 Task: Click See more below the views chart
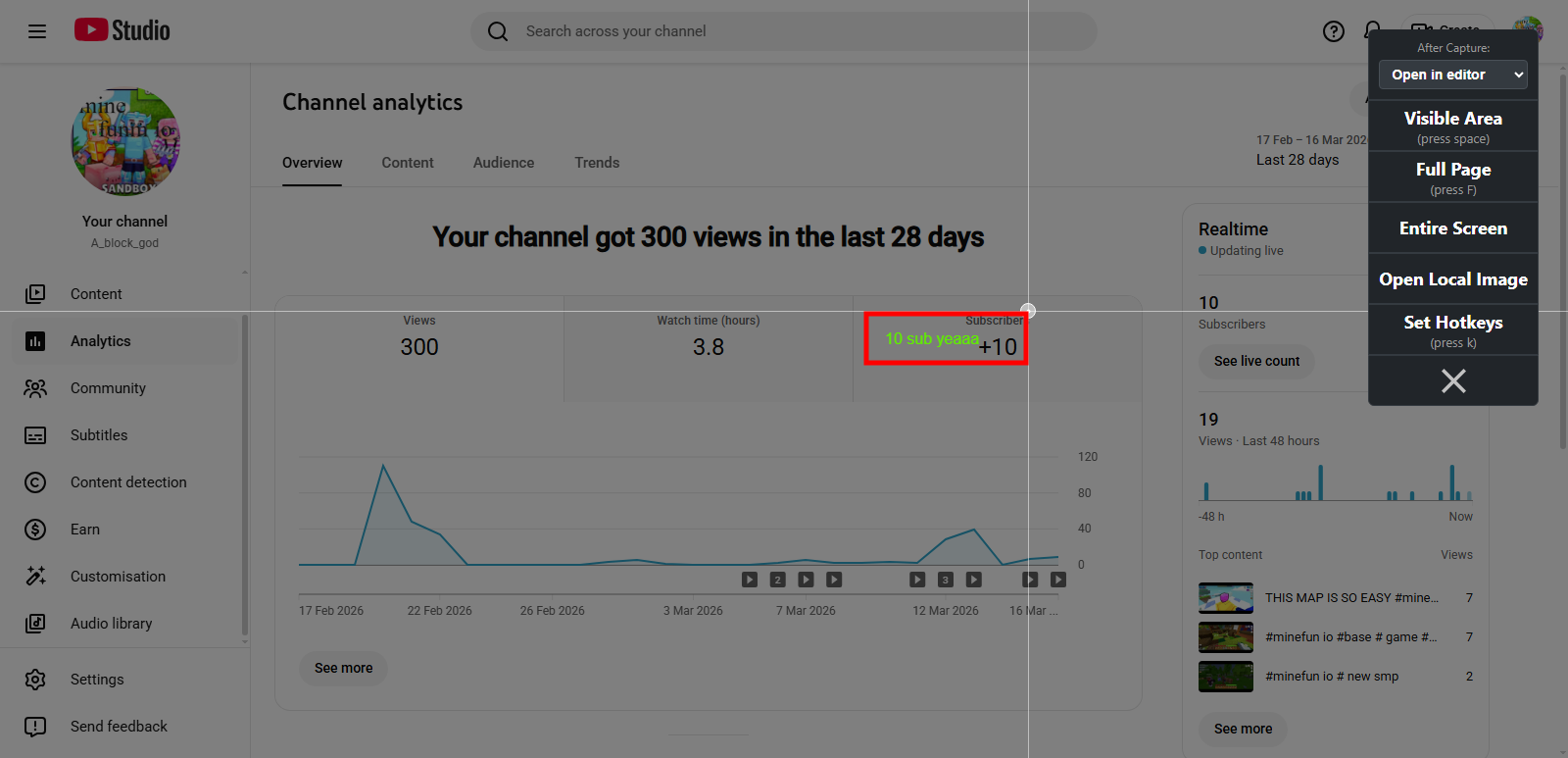[343, 668]
